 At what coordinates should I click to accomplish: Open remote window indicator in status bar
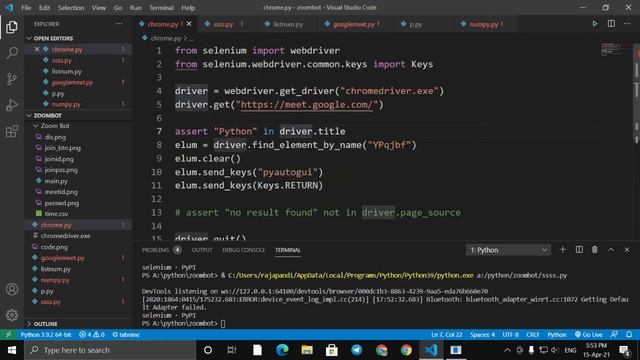[8, 335]
